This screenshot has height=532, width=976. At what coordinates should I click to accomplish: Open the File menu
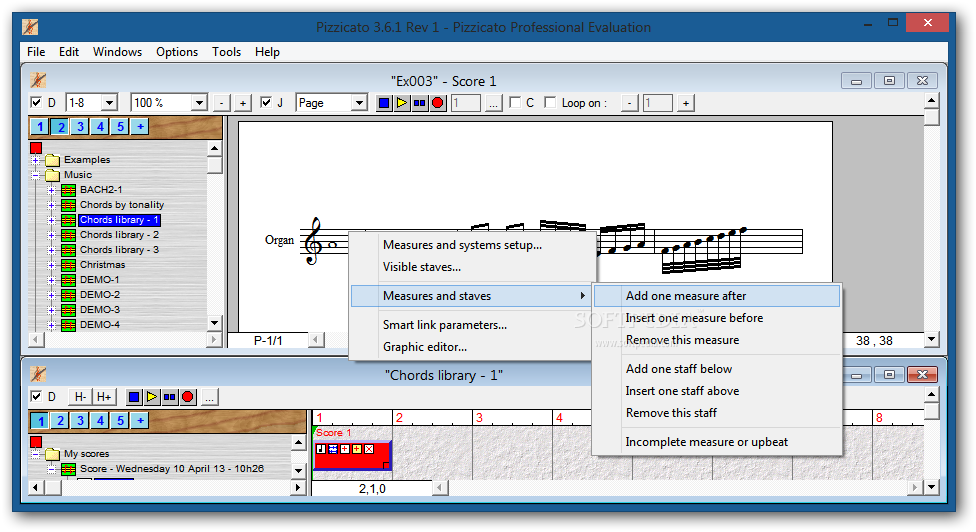point(36,52)
